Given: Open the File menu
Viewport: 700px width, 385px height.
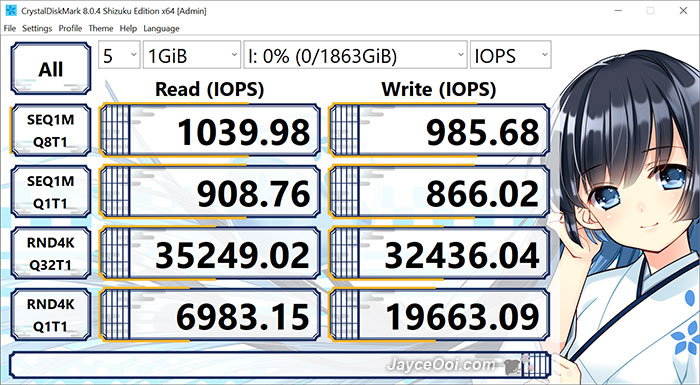Looking at the screenshot, I should pyautogui.click(x=9, y=28).
